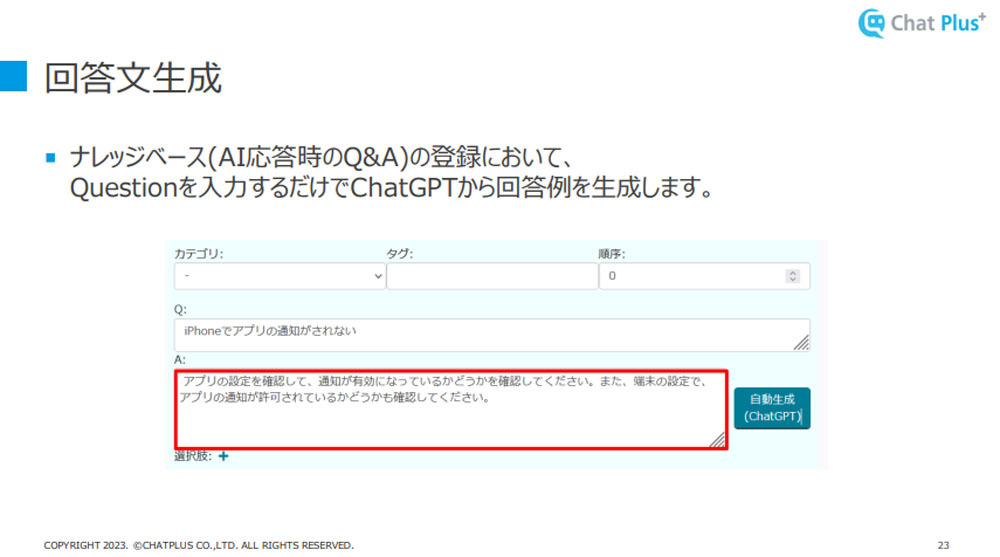Click the タグ input field

click(492, 276)
